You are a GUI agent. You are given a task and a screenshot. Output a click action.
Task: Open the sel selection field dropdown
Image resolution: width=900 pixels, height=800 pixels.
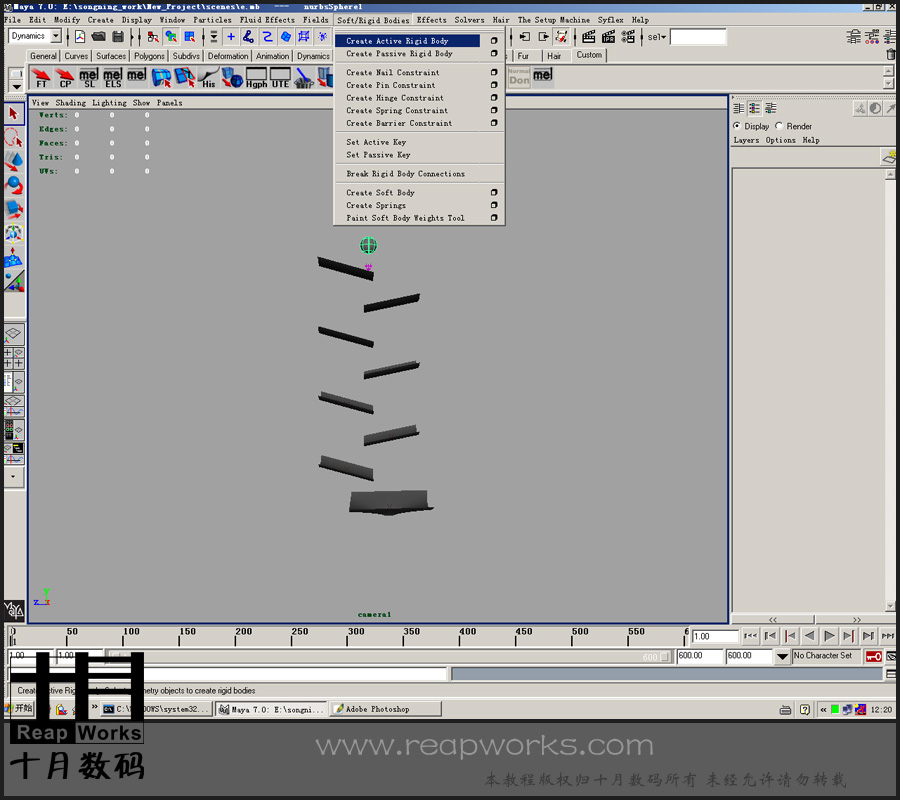(657, 37)
